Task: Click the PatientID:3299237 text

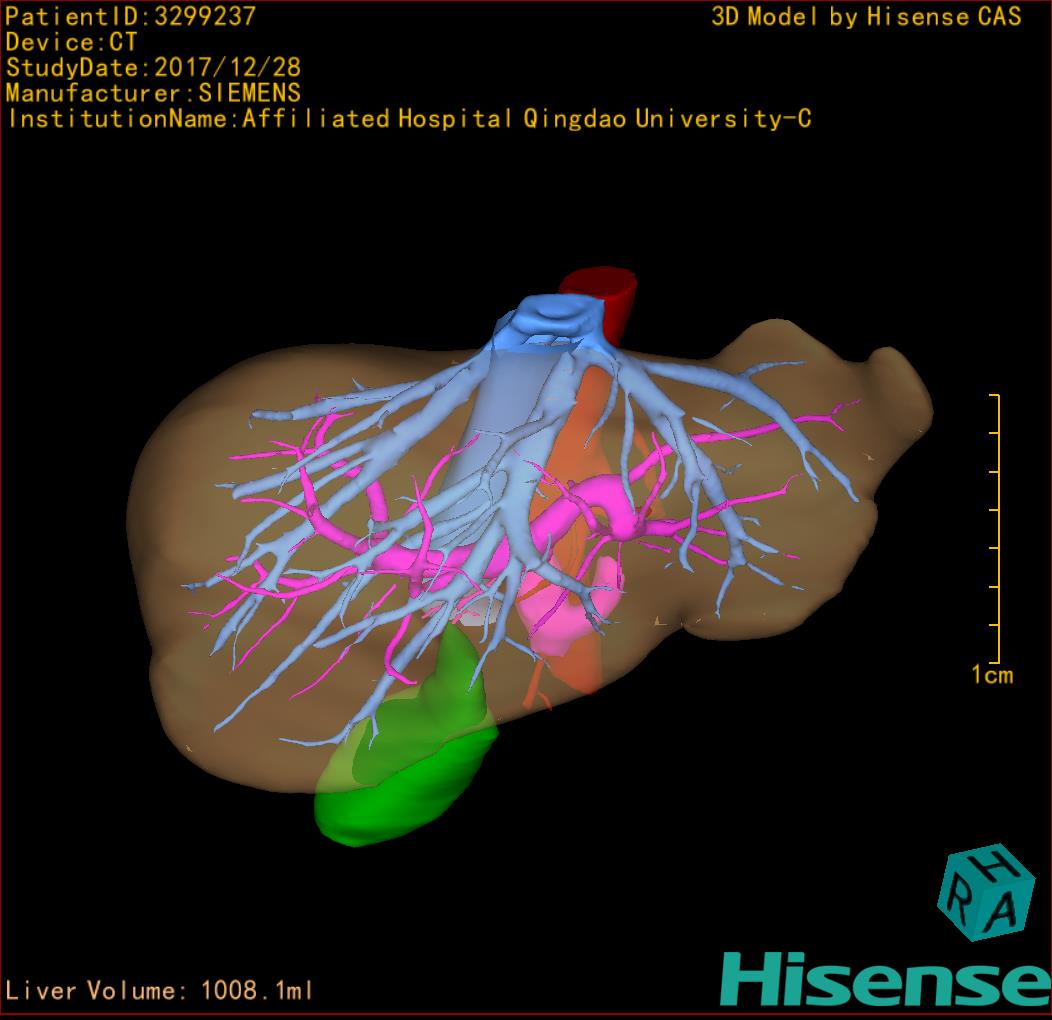Action: (131, 16)
